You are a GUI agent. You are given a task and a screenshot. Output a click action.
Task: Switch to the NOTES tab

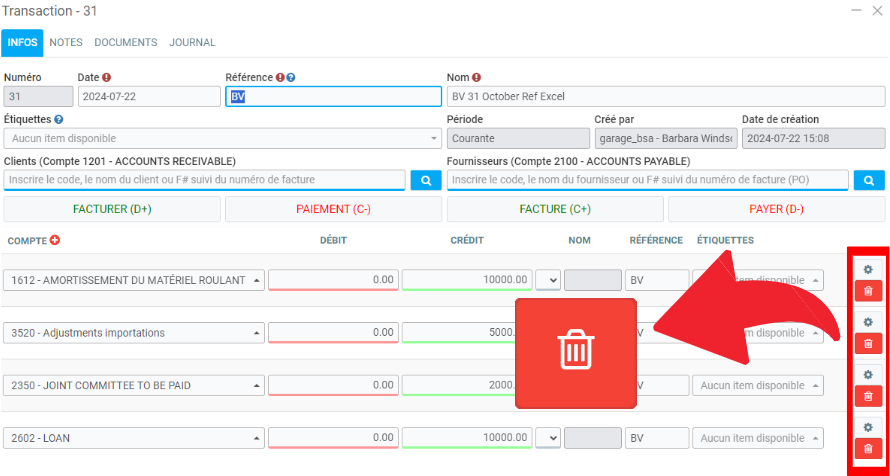pyautogui.click(x=66, y=43)
